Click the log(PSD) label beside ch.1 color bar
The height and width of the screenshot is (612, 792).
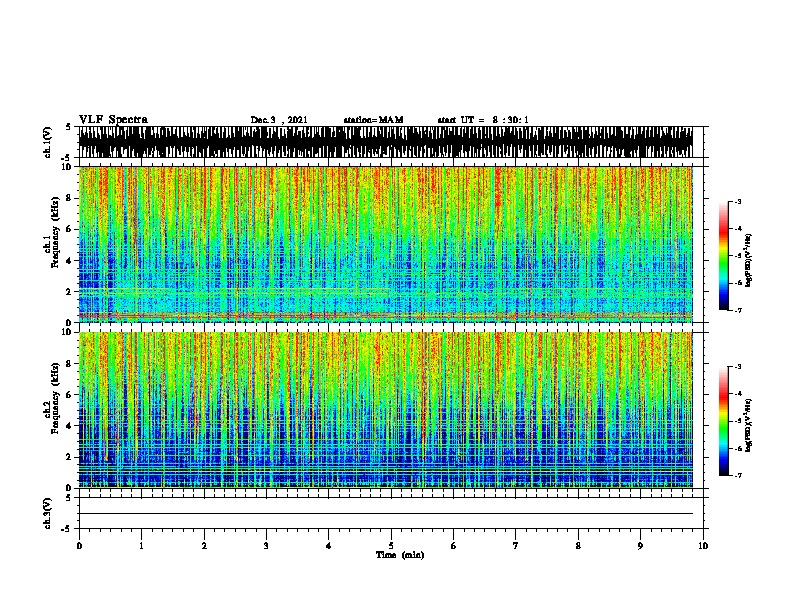tap(749, 260)
